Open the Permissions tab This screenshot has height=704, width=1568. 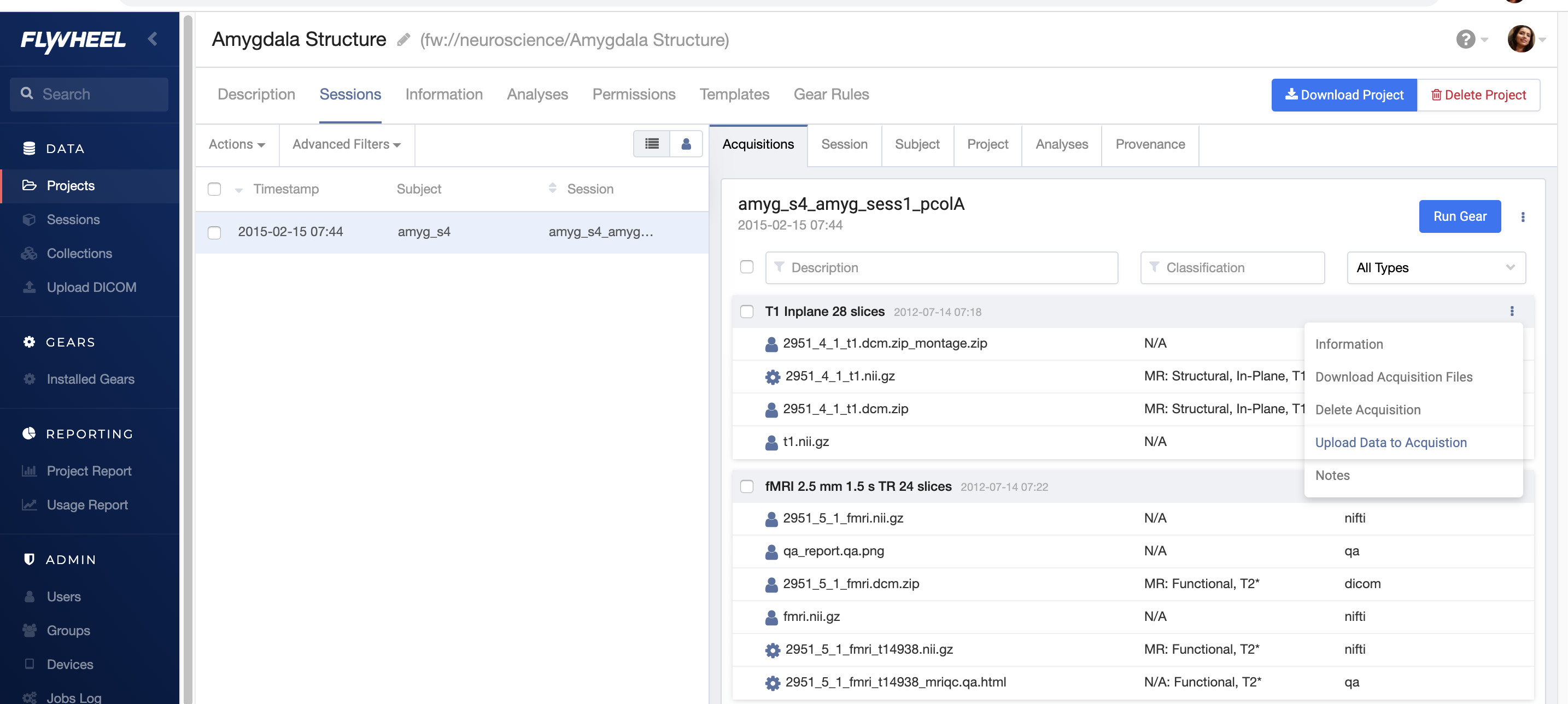(x=634, y=95)
